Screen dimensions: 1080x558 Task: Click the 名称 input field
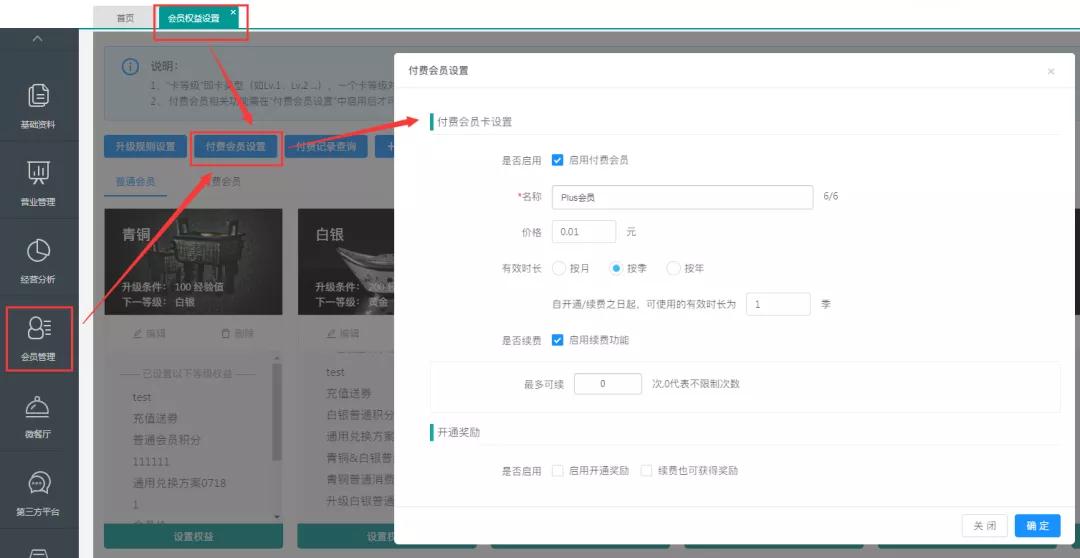coord(682,197)
